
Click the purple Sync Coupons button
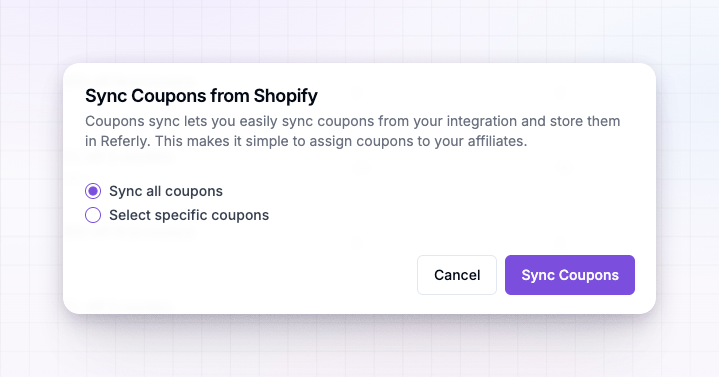pos(570,275)
